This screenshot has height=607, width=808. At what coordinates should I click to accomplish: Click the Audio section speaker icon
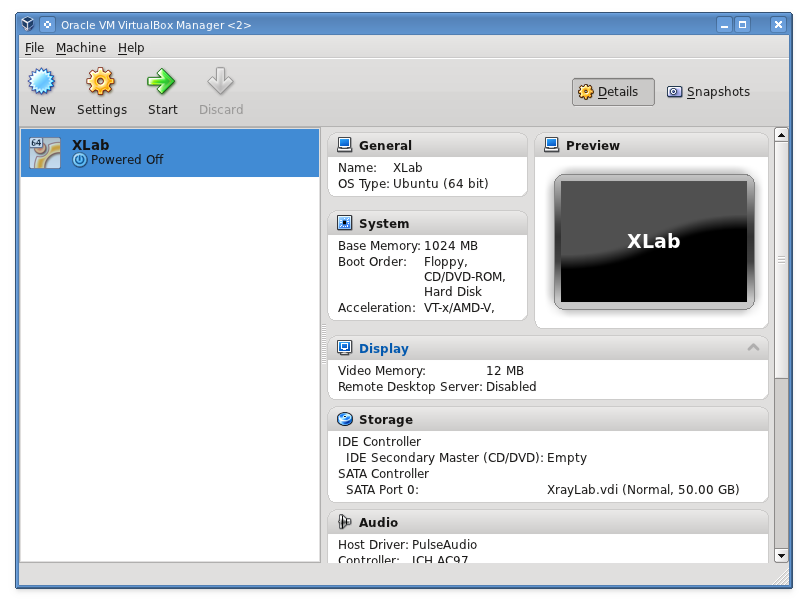tap(344, 522)
